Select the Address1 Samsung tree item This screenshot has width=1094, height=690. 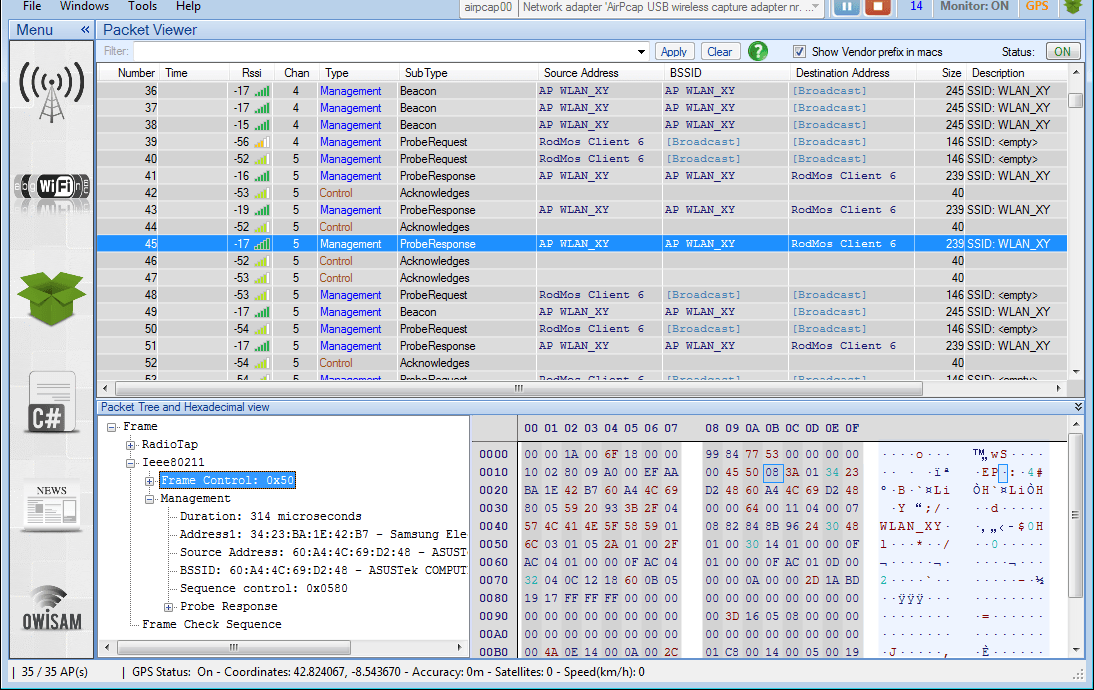click(x=323, y=534)
